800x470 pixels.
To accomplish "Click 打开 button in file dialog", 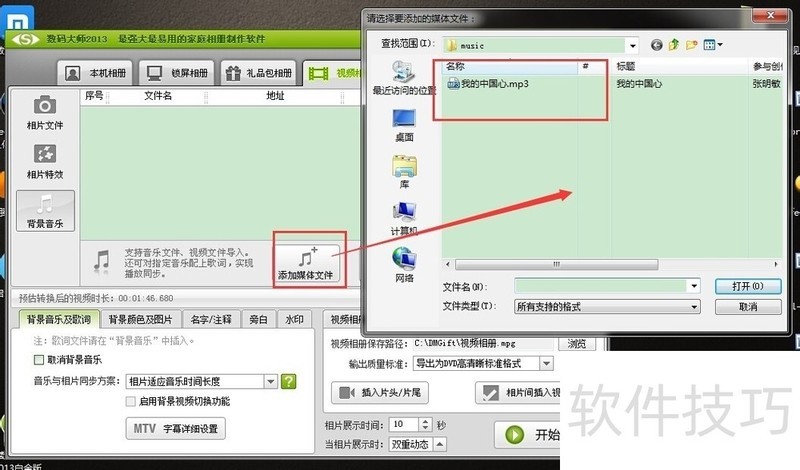I will (x=748, y=286).
